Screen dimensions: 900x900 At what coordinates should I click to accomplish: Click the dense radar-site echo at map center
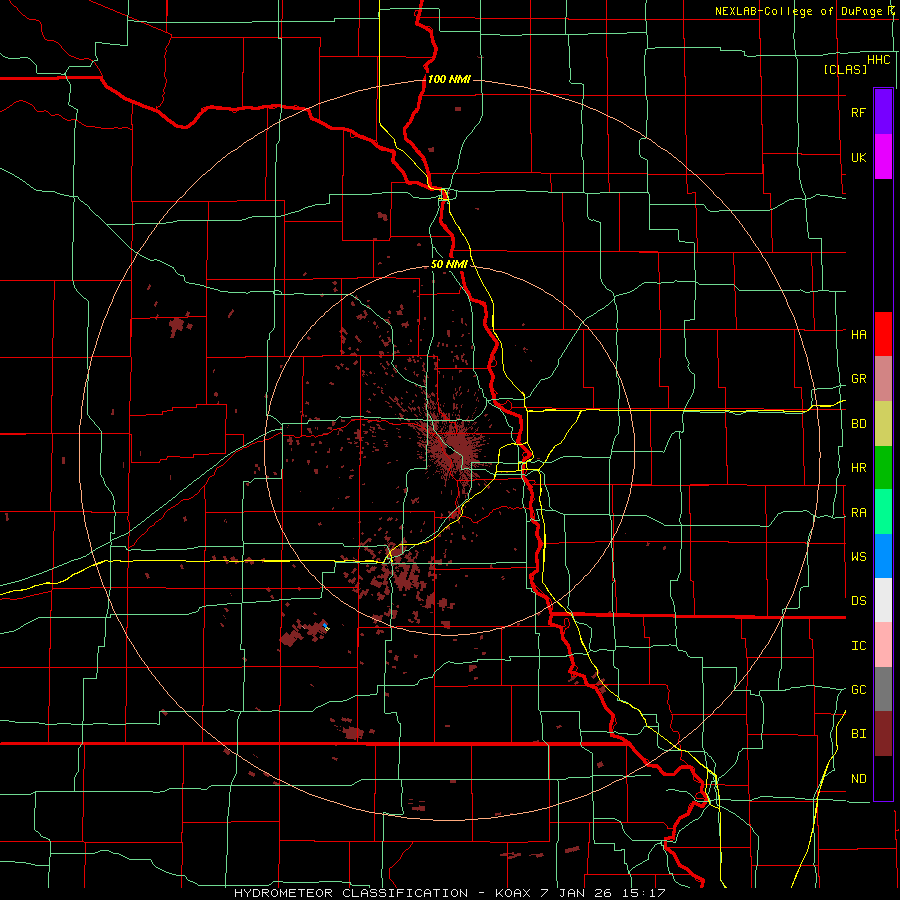(x=454, y=447)
